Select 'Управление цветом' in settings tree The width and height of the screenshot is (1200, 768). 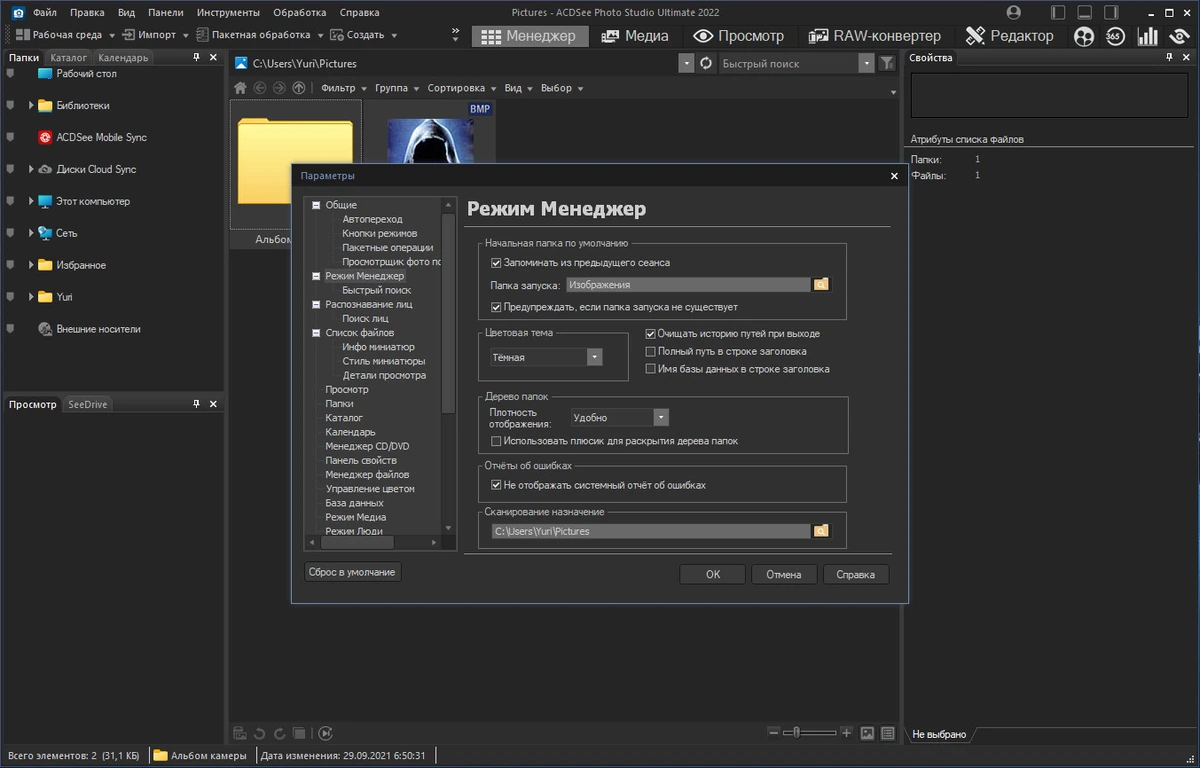click(370, 489)
